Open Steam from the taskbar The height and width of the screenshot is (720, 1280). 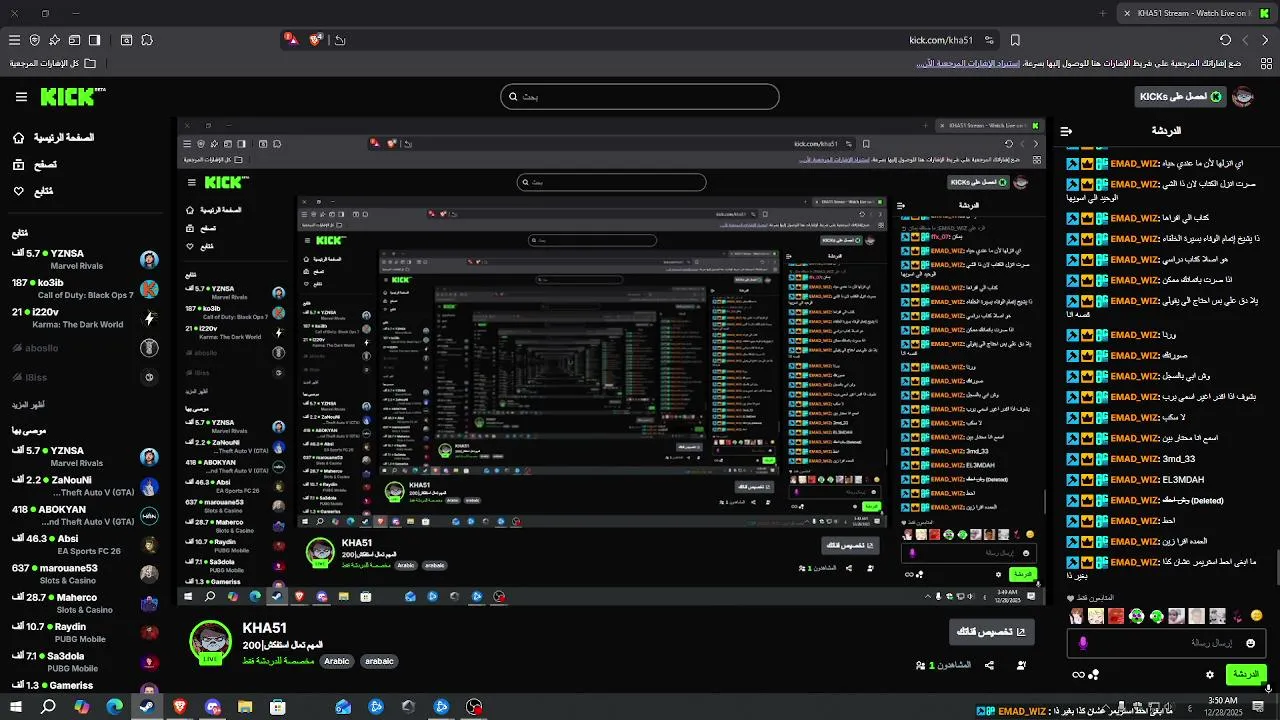coord(147,707)
